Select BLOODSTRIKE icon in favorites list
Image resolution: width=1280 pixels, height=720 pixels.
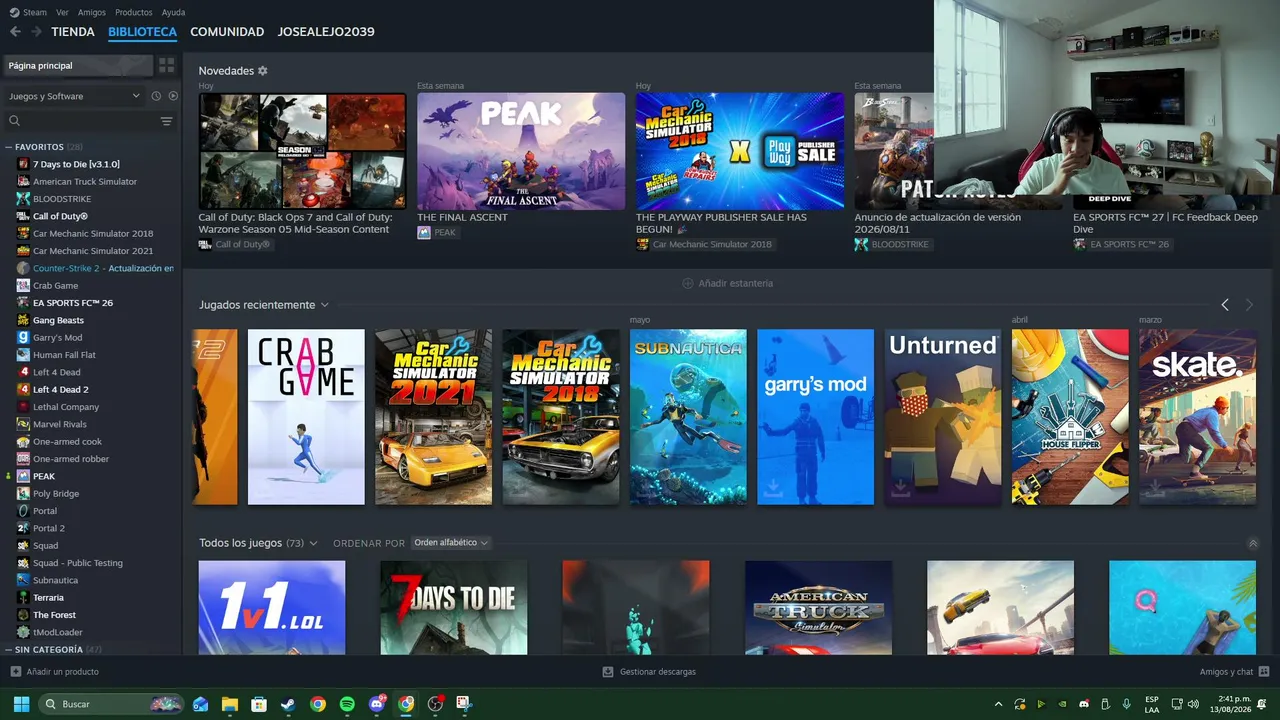click(x=23, y=199)
